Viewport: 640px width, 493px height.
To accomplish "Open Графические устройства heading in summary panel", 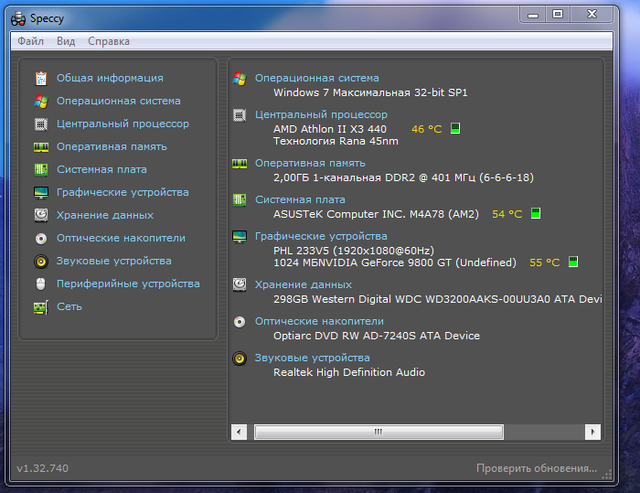I will click(321, 236).
